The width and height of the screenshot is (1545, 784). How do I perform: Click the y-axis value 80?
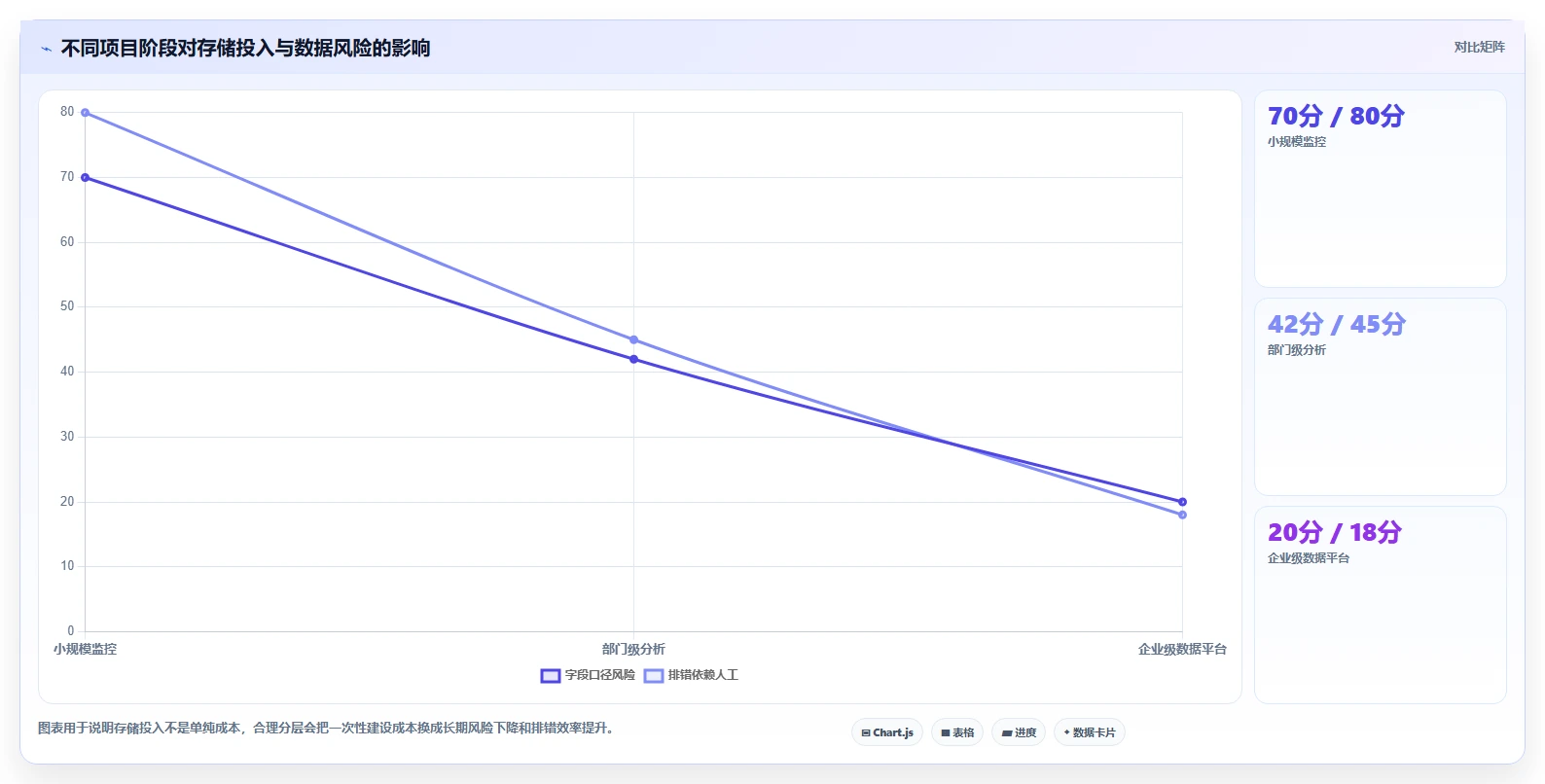pyautogui.click(x=67, y=112)
